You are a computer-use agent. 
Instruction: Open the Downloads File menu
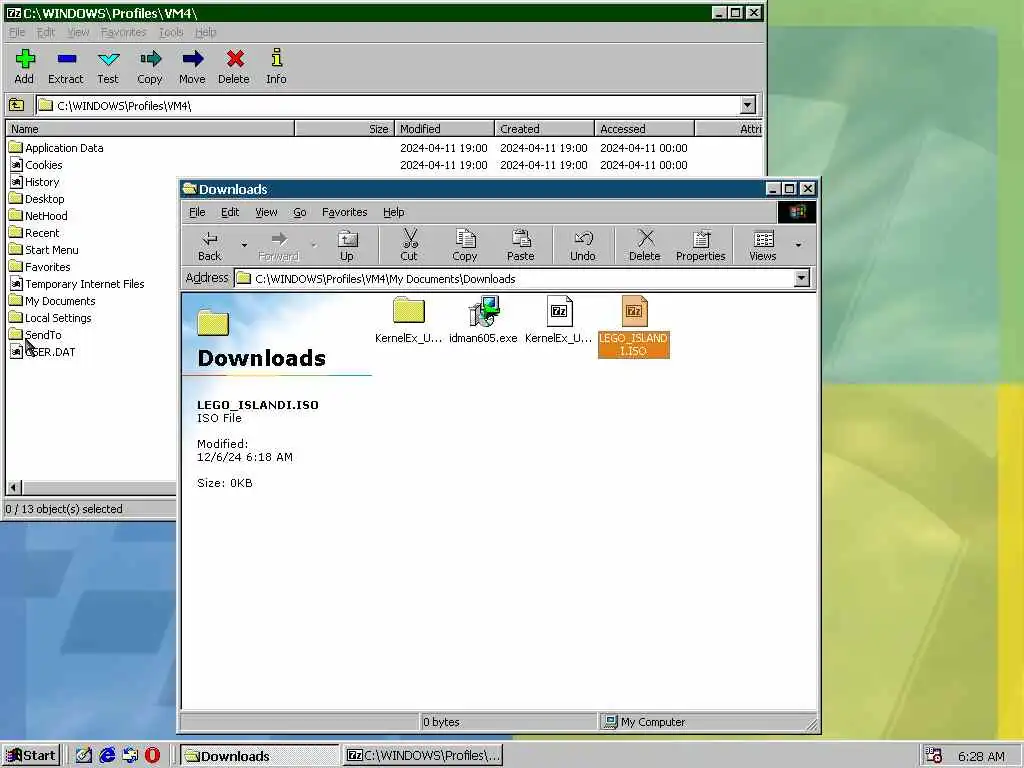(197, 212)
